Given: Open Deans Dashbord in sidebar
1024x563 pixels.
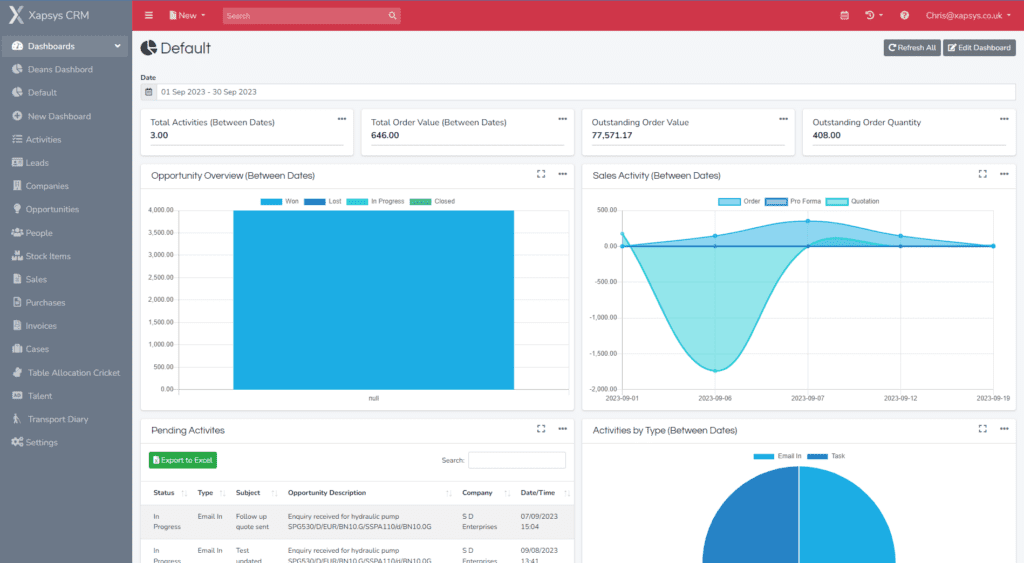Looking at the screenshot, I should [x=60, y=69].
